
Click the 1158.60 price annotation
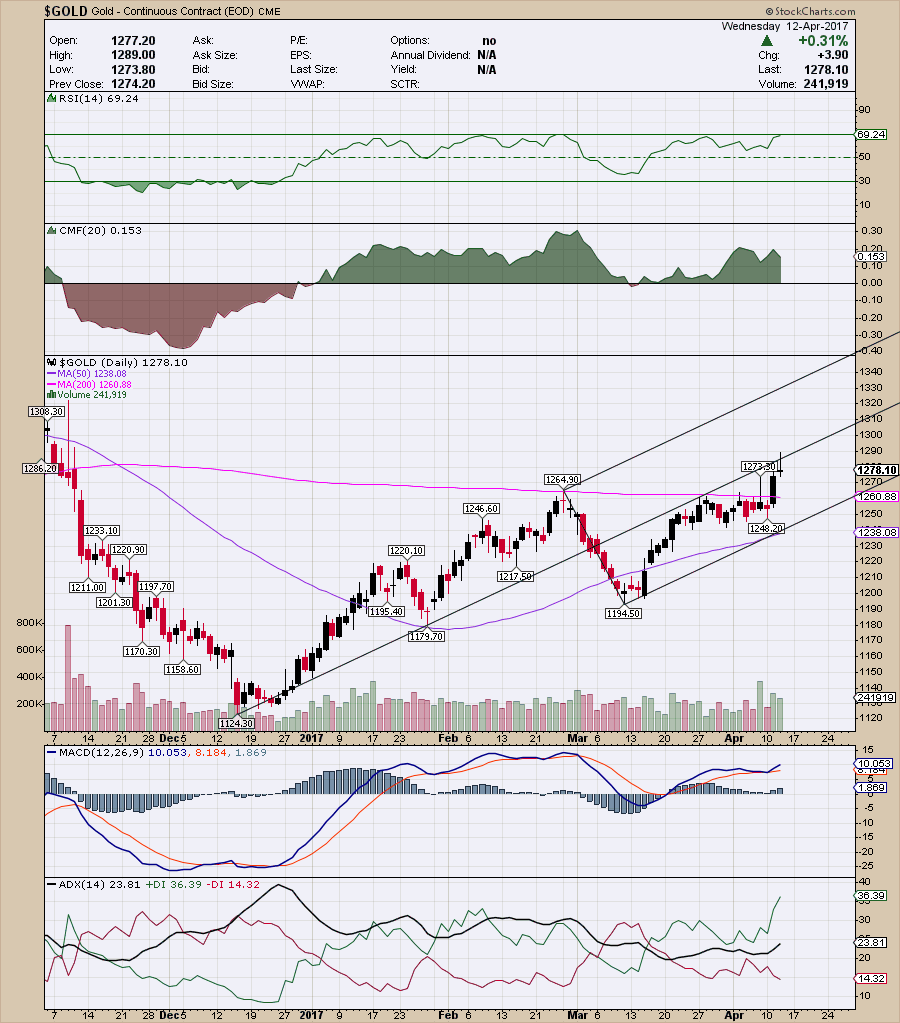click(x=182, y=669)
